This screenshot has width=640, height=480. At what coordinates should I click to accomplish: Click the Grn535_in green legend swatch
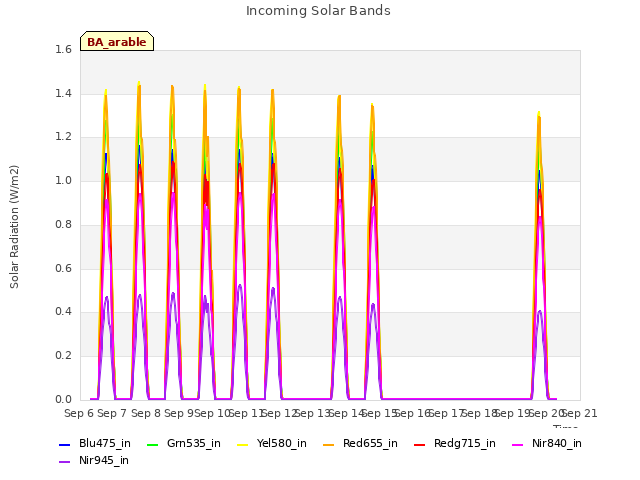click(152, 444)
